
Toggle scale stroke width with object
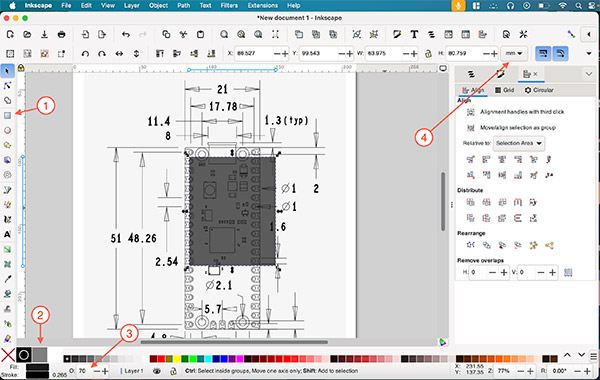[x=543, y=54]
